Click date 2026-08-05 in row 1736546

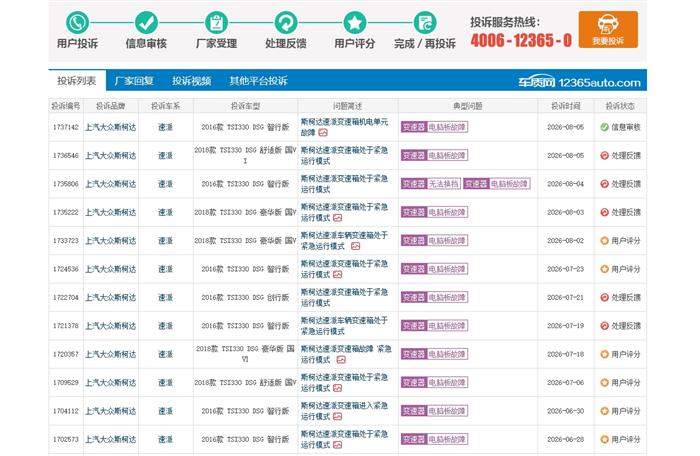(x=566, y=155)
